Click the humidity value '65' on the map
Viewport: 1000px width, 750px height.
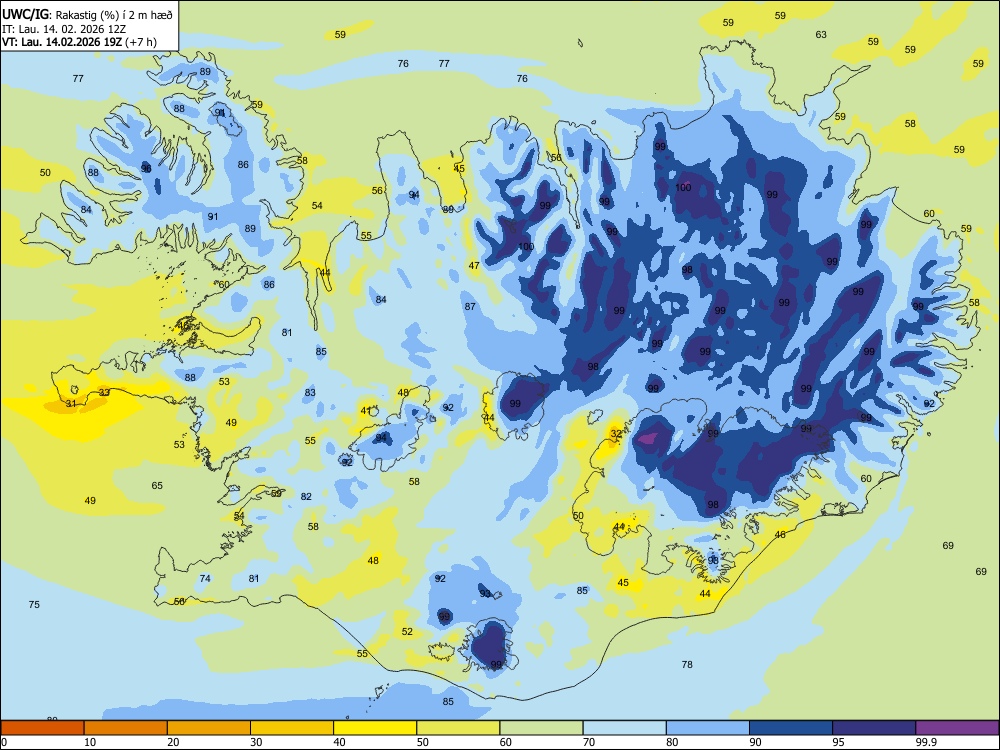(157, 485)
